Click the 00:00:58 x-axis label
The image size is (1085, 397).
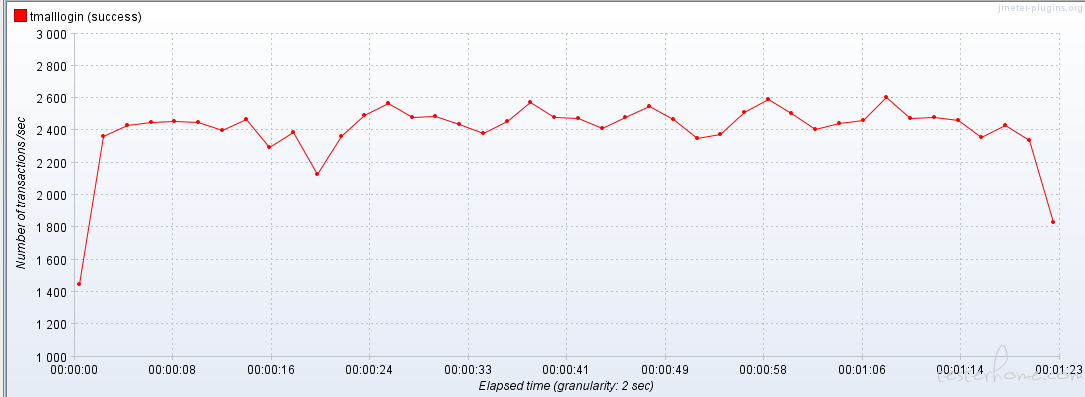(764, 369)
